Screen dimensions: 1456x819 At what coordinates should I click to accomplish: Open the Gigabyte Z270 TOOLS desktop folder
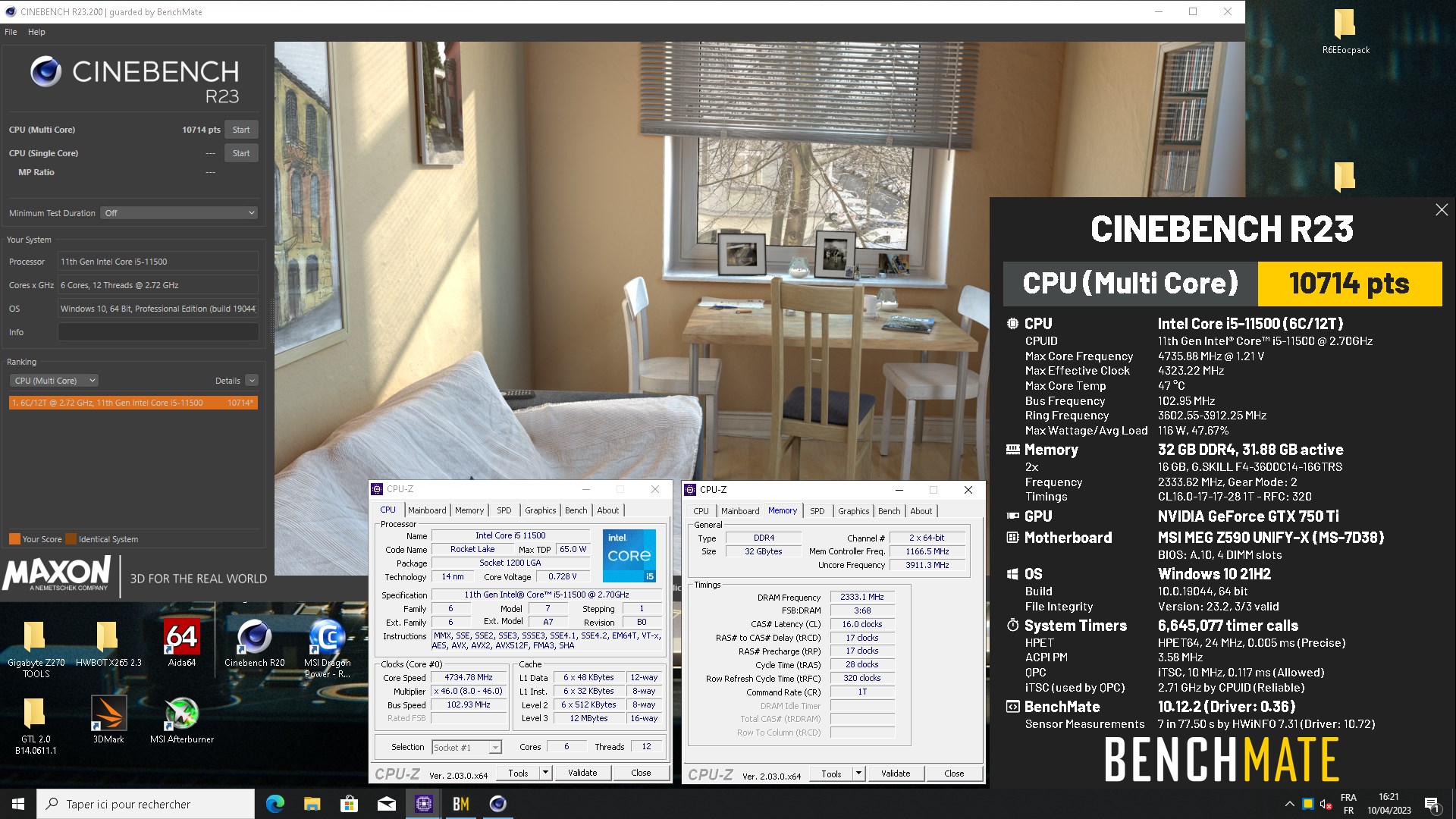pos(35,648)
